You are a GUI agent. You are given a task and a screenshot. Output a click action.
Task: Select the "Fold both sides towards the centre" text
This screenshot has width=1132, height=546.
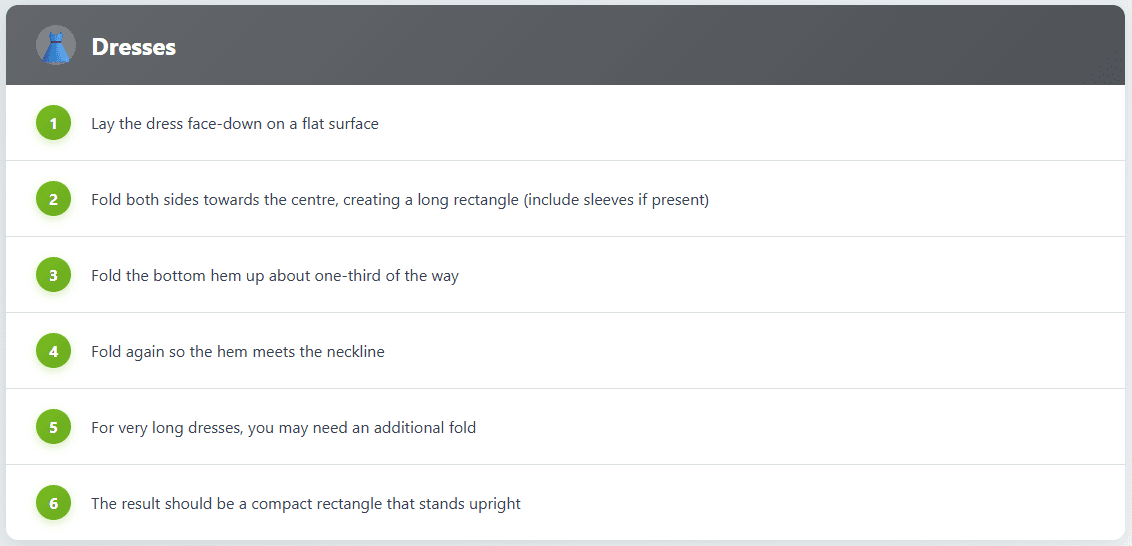tap(215, 200)
